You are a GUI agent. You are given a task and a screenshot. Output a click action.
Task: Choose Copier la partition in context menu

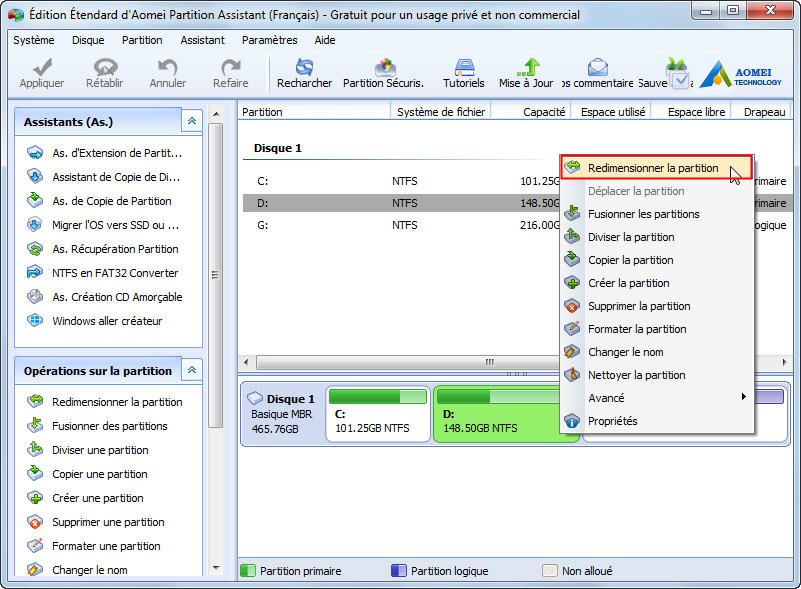tap(657, 260)
